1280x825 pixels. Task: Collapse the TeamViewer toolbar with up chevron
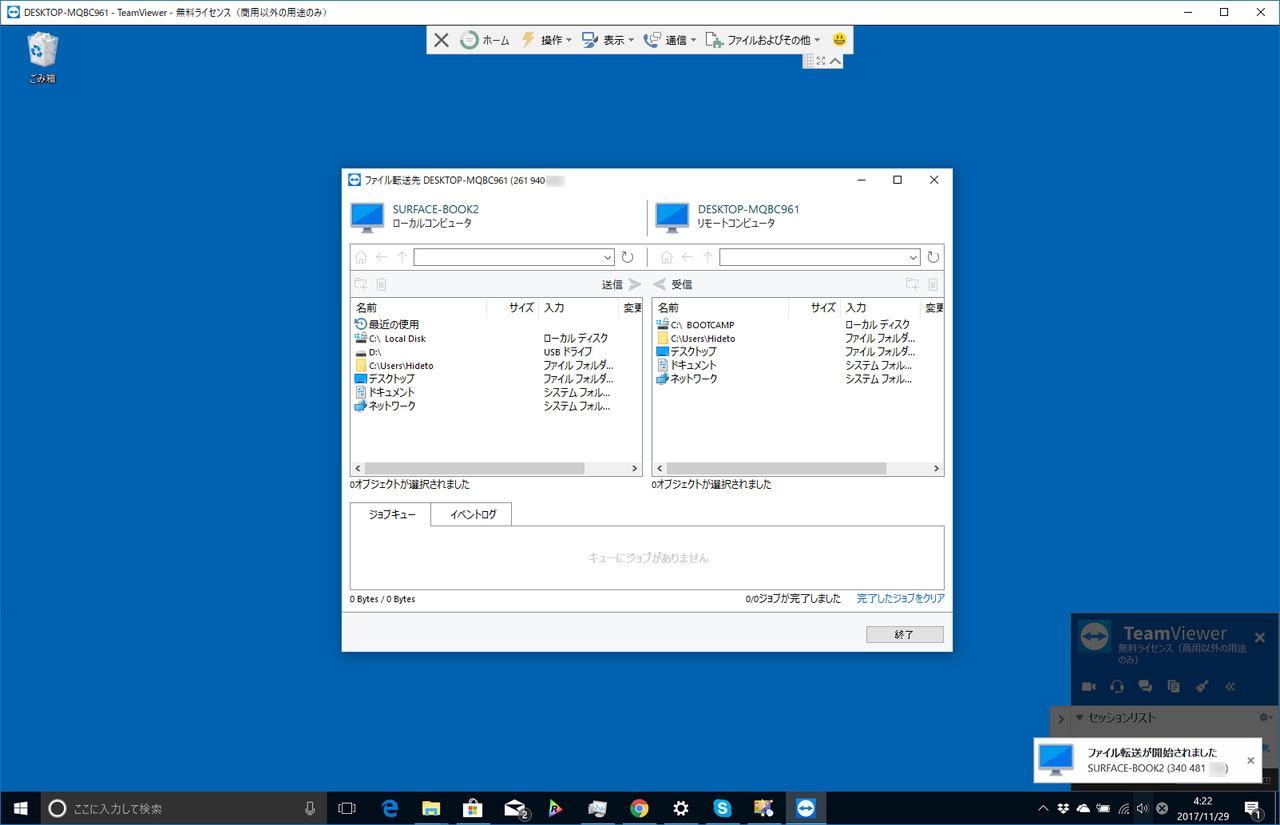pyautogui.click(x=835, y=61)
